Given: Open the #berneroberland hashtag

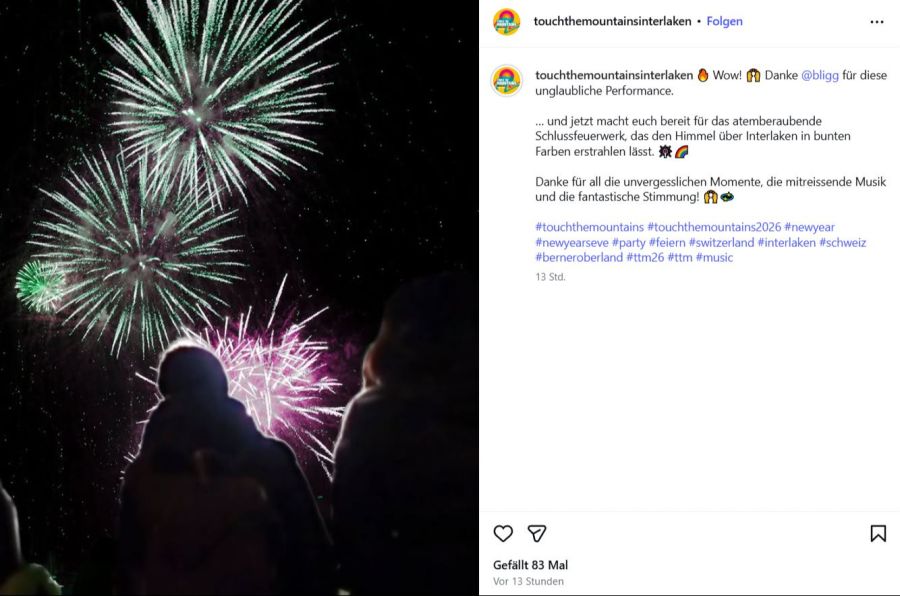Looking at the screenshot, I should (579, 257).
